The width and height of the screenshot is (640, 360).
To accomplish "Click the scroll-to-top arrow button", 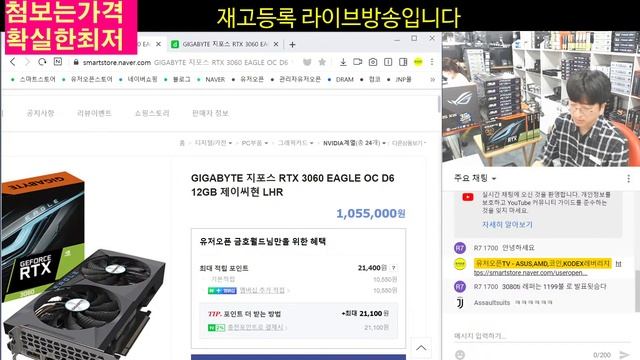I will click(x=421, y=348).
